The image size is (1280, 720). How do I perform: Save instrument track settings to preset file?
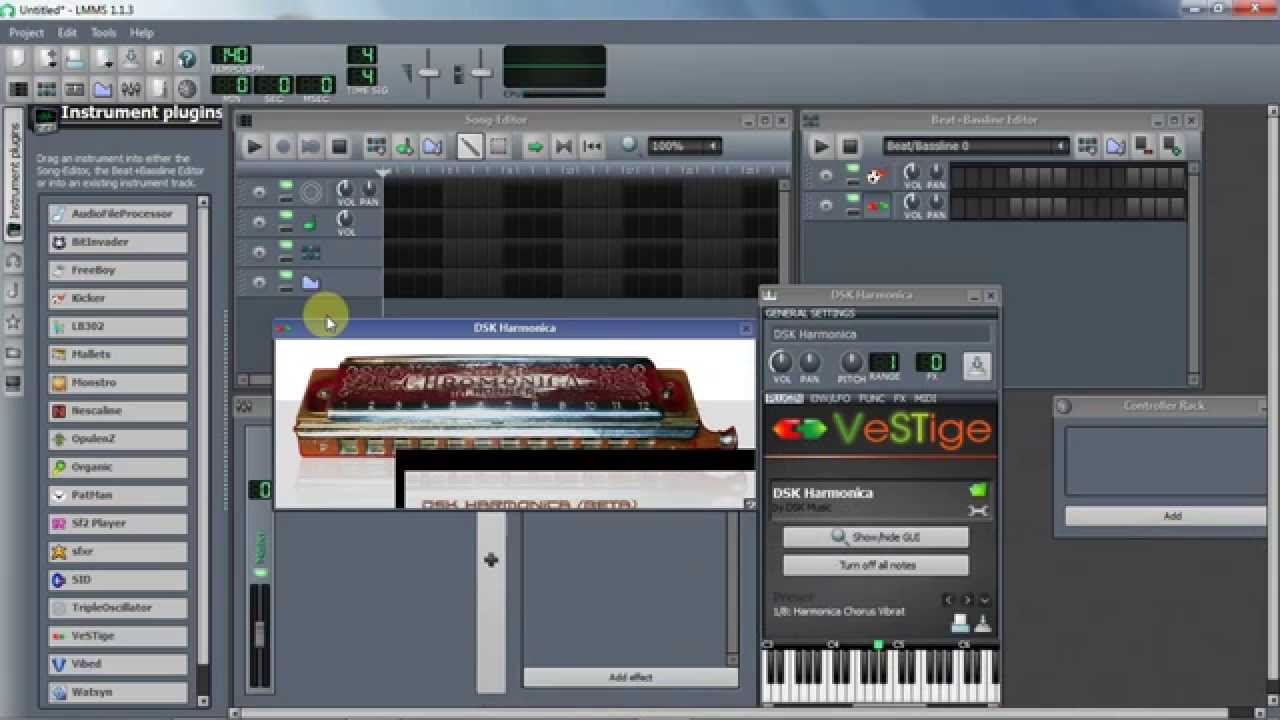pos(977,366)
